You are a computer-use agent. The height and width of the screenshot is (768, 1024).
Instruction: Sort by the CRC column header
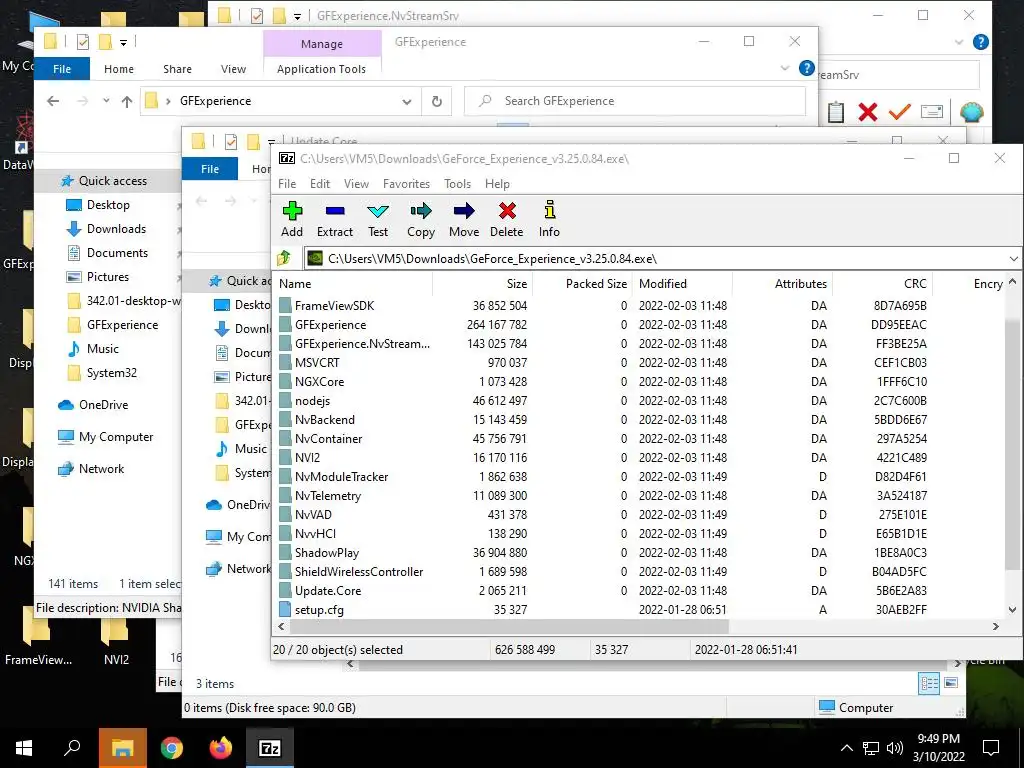883,283
